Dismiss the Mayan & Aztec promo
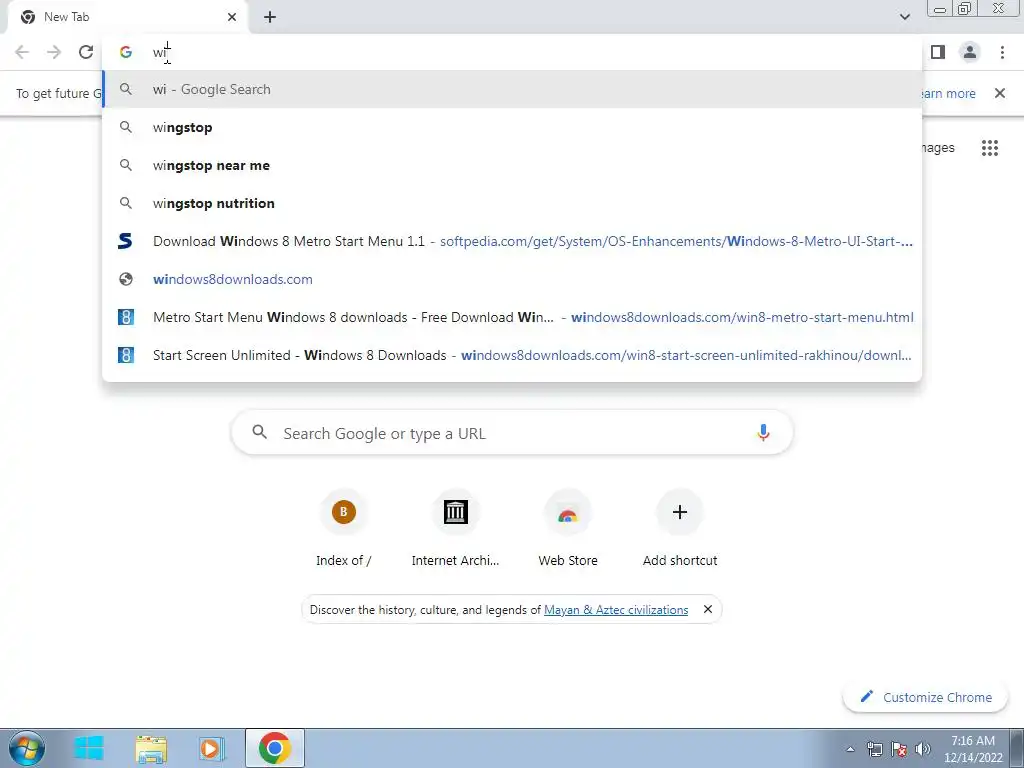 point(707,609)
